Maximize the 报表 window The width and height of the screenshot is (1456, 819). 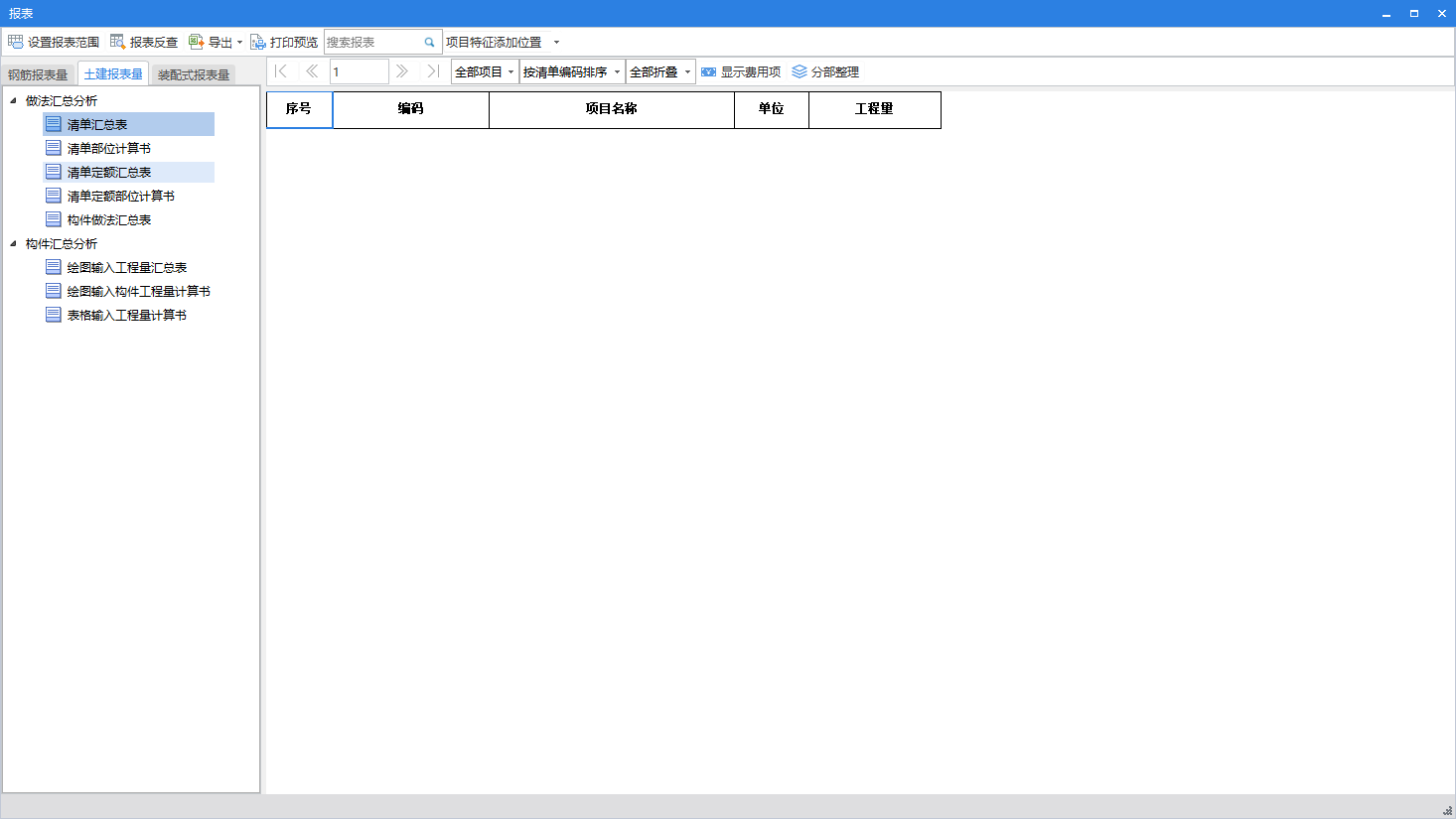tap(1414, 14)
